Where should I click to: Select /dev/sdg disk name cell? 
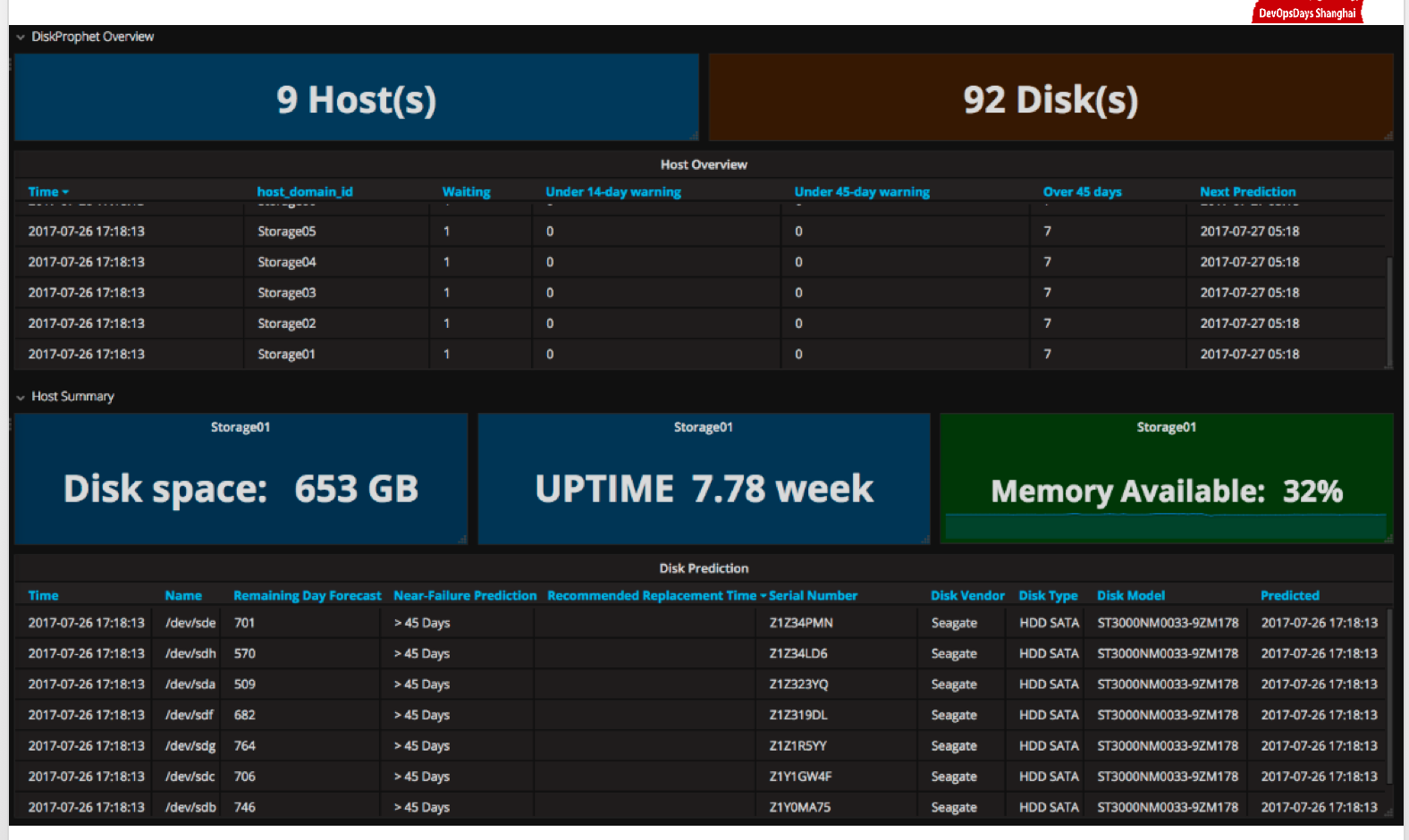pos(190,745)
